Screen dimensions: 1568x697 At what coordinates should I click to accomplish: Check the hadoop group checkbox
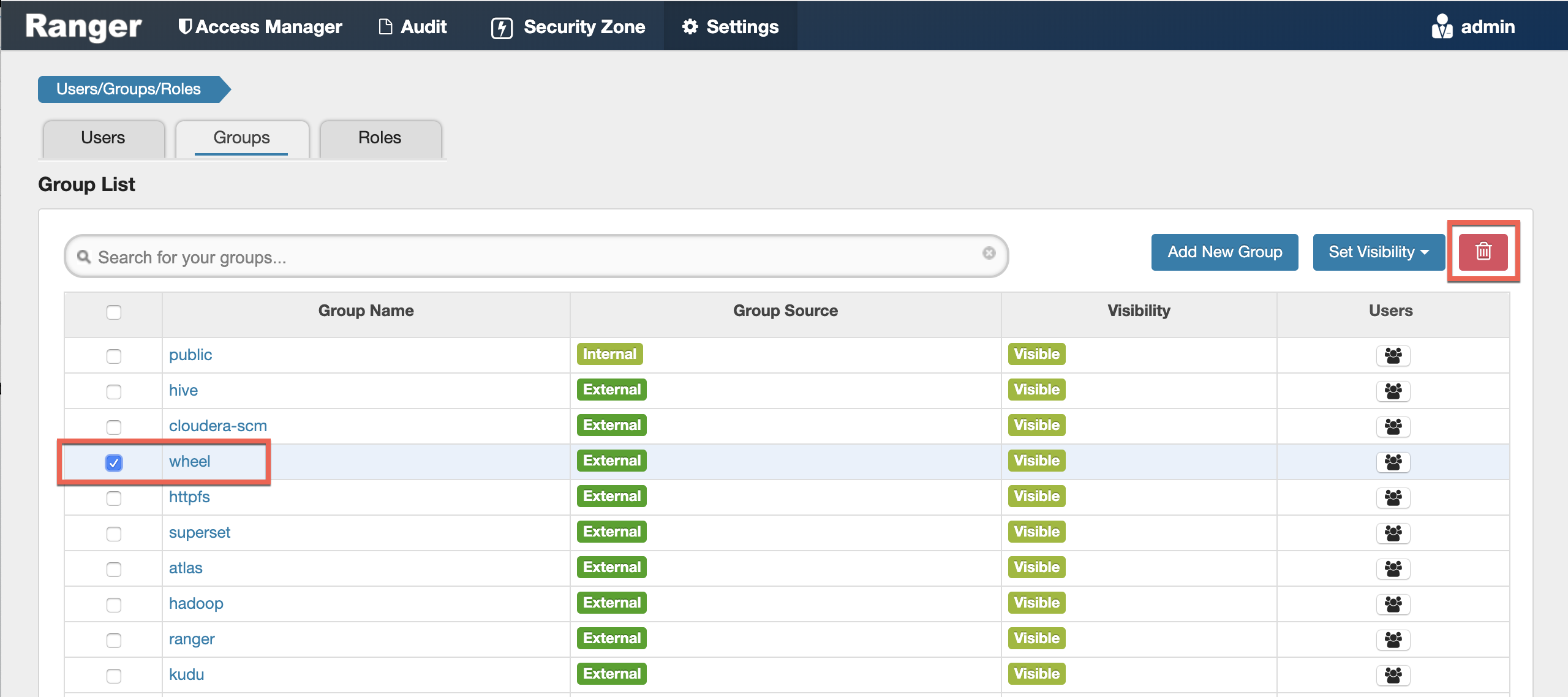[114, 605]
